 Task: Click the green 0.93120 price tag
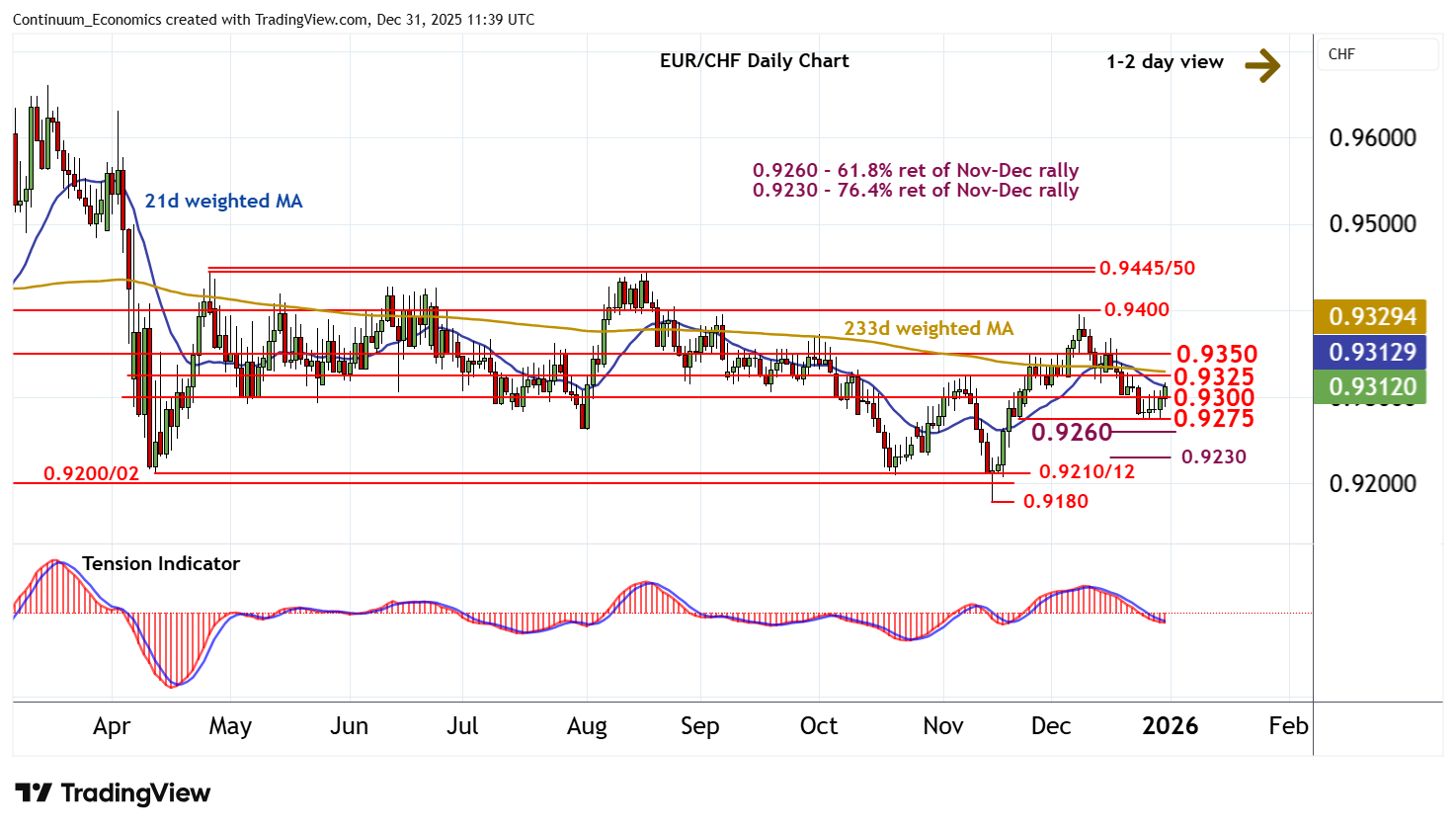[x=1372, y=386]
